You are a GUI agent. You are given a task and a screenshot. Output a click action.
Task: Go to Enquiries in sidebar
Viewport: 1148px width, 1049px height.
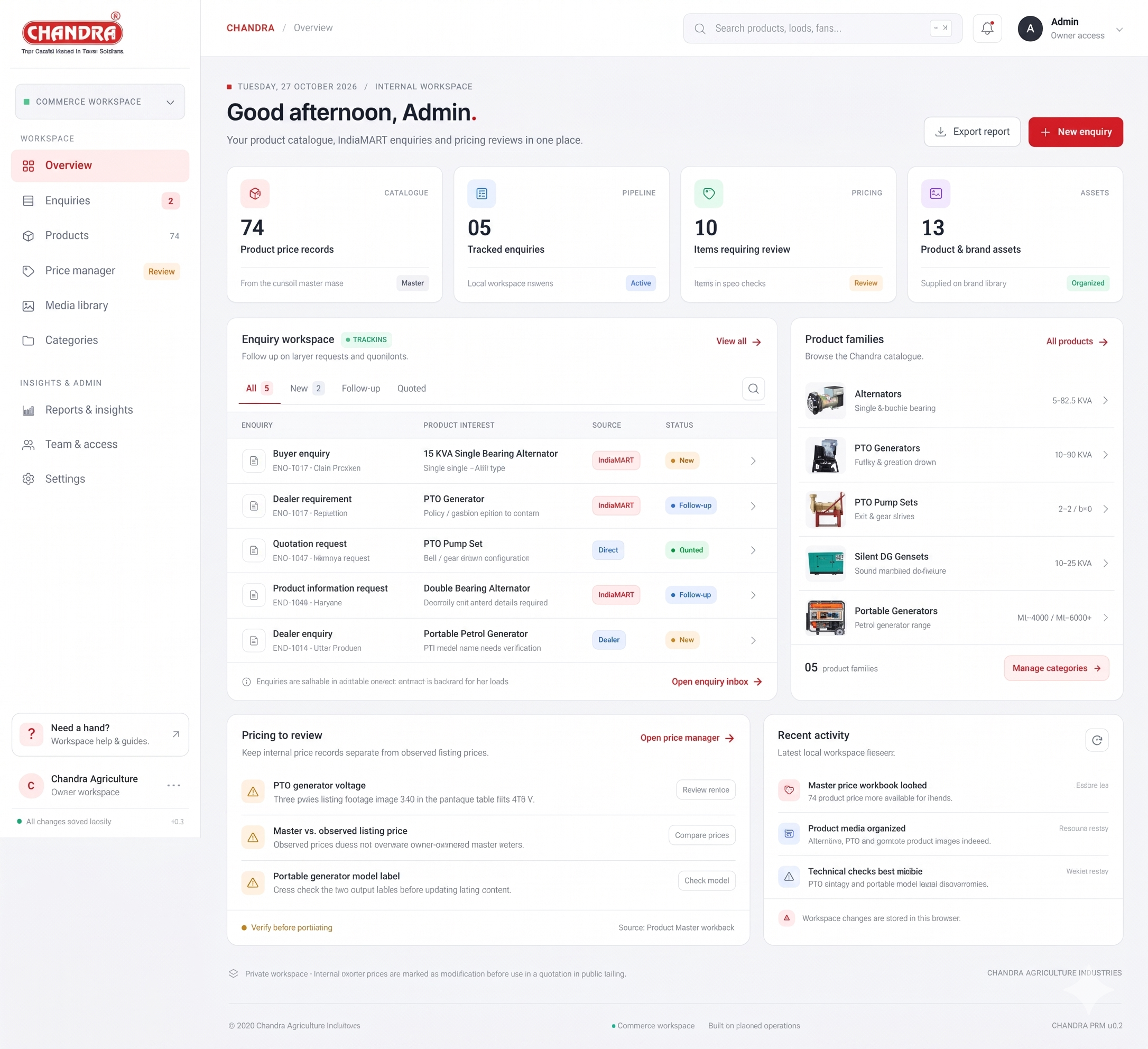click(x=100, y=200)
